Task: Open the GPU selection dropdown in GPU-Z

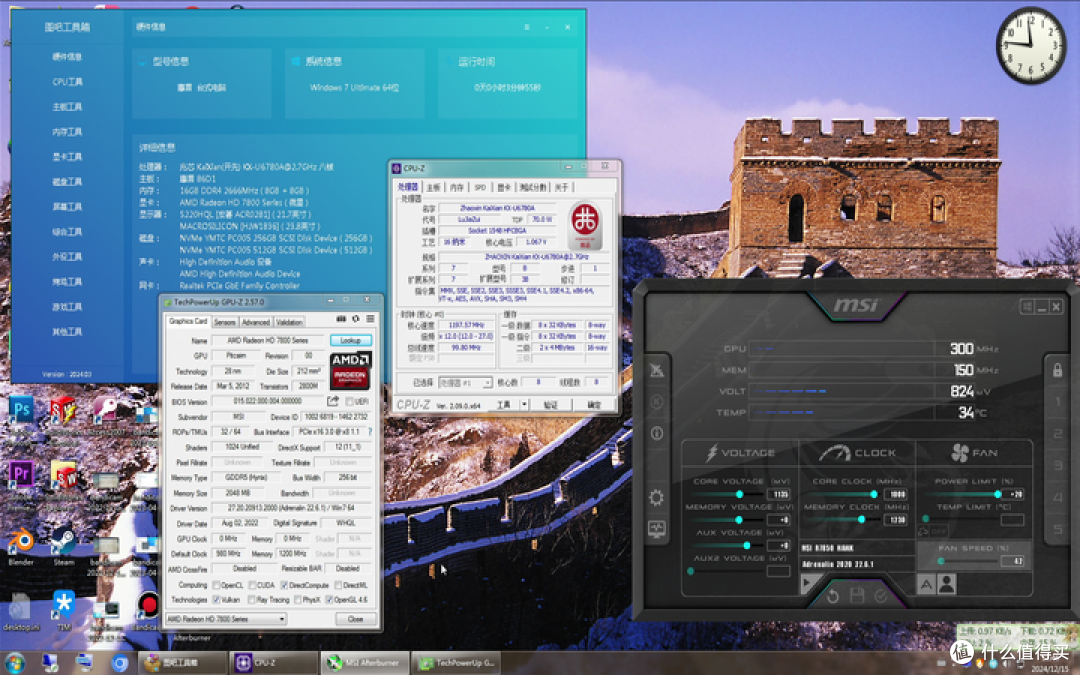Action: (x=226, y=619)
